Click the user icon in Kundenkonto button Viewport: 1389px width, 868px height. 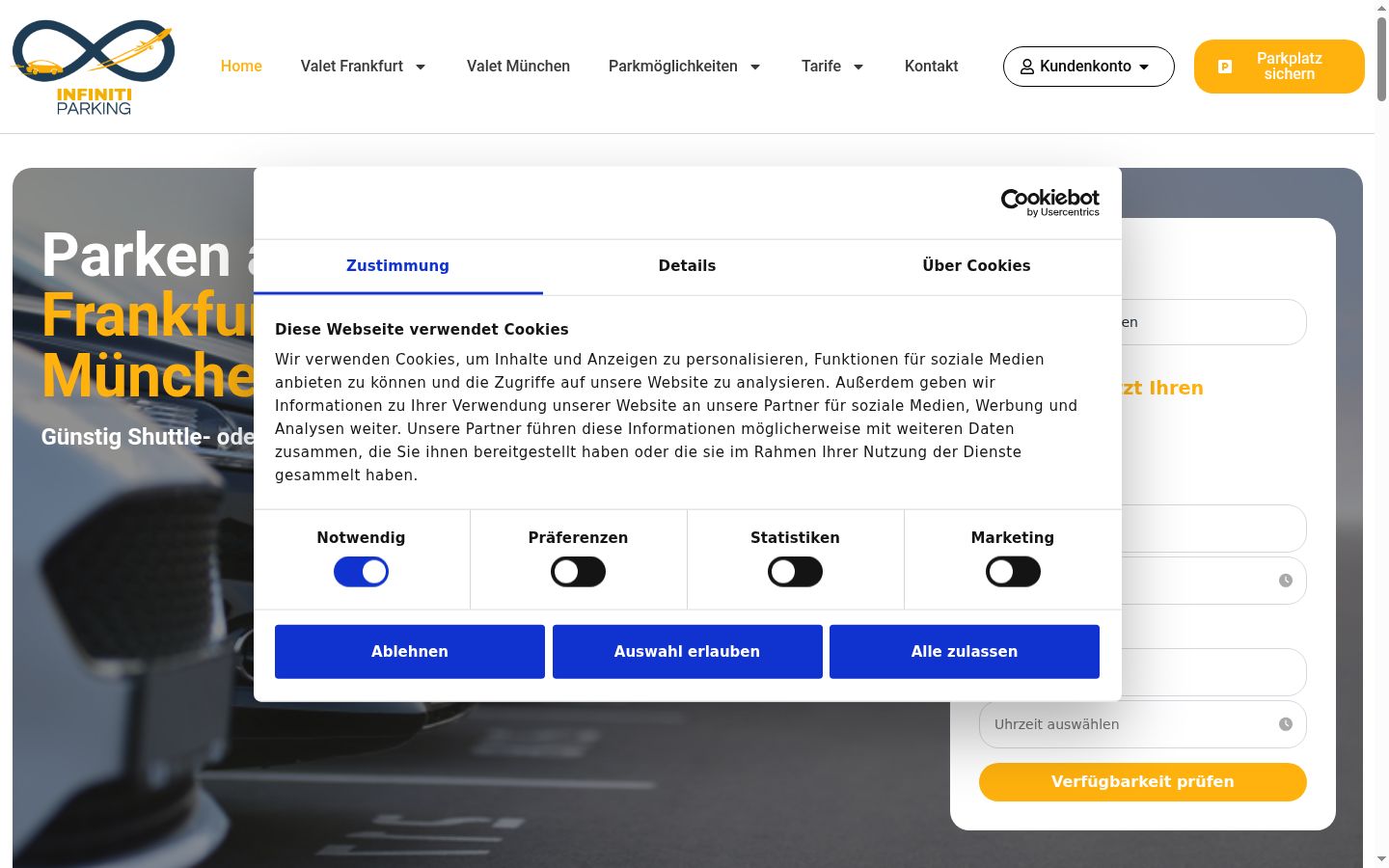(1027, 67)
